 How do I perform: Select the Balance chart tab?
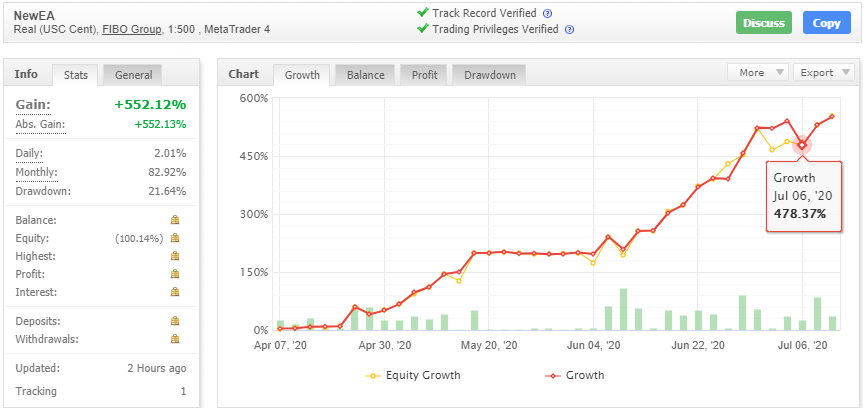365,75
